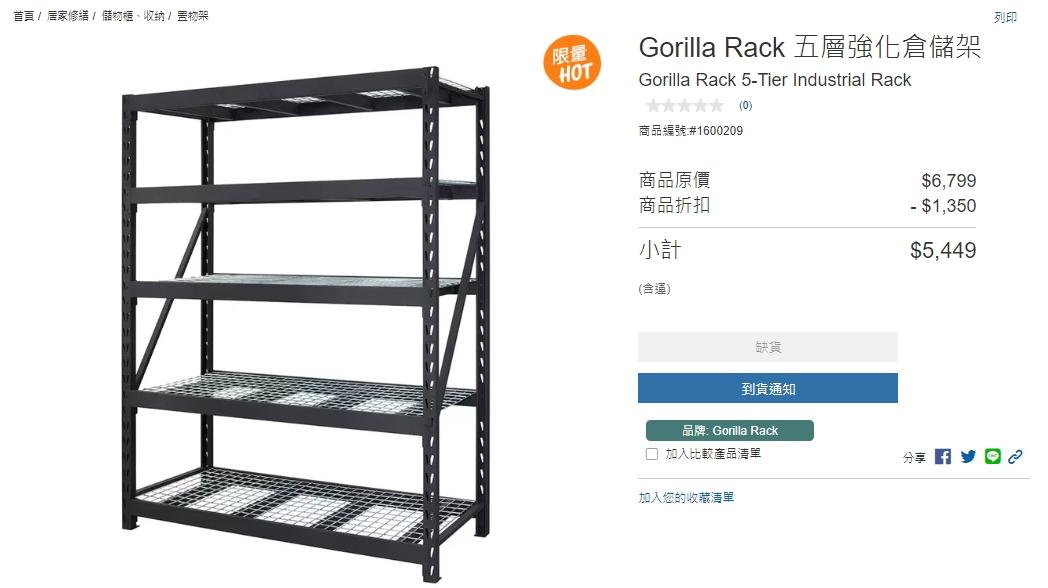Image resolution: width=1048 pixels, height=588 pixels.
Task: Share product on Twitter
Action: [x=968, y=456]
